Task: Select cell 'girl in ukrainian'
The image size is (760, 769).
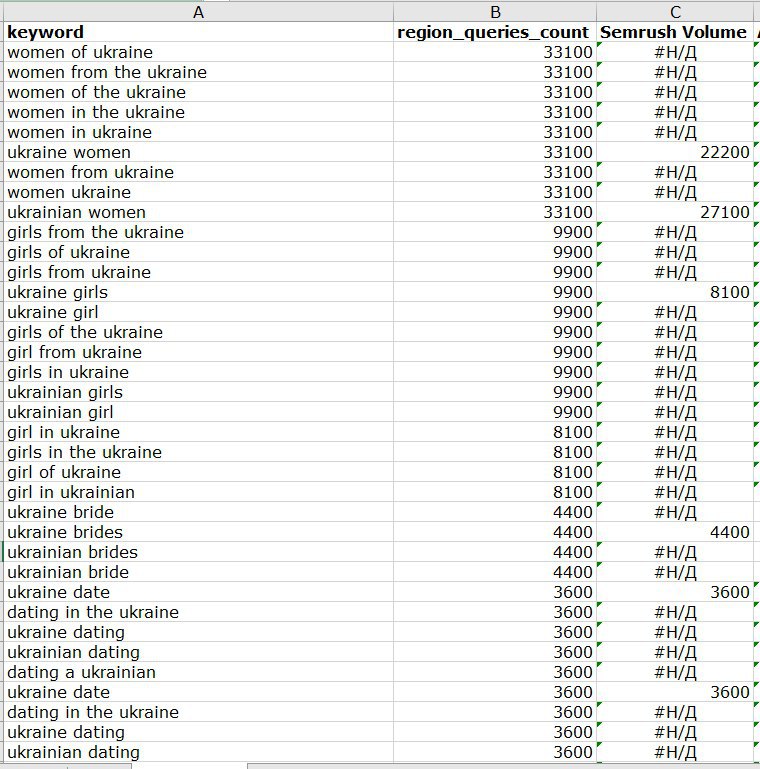Action: click(198, 492)
